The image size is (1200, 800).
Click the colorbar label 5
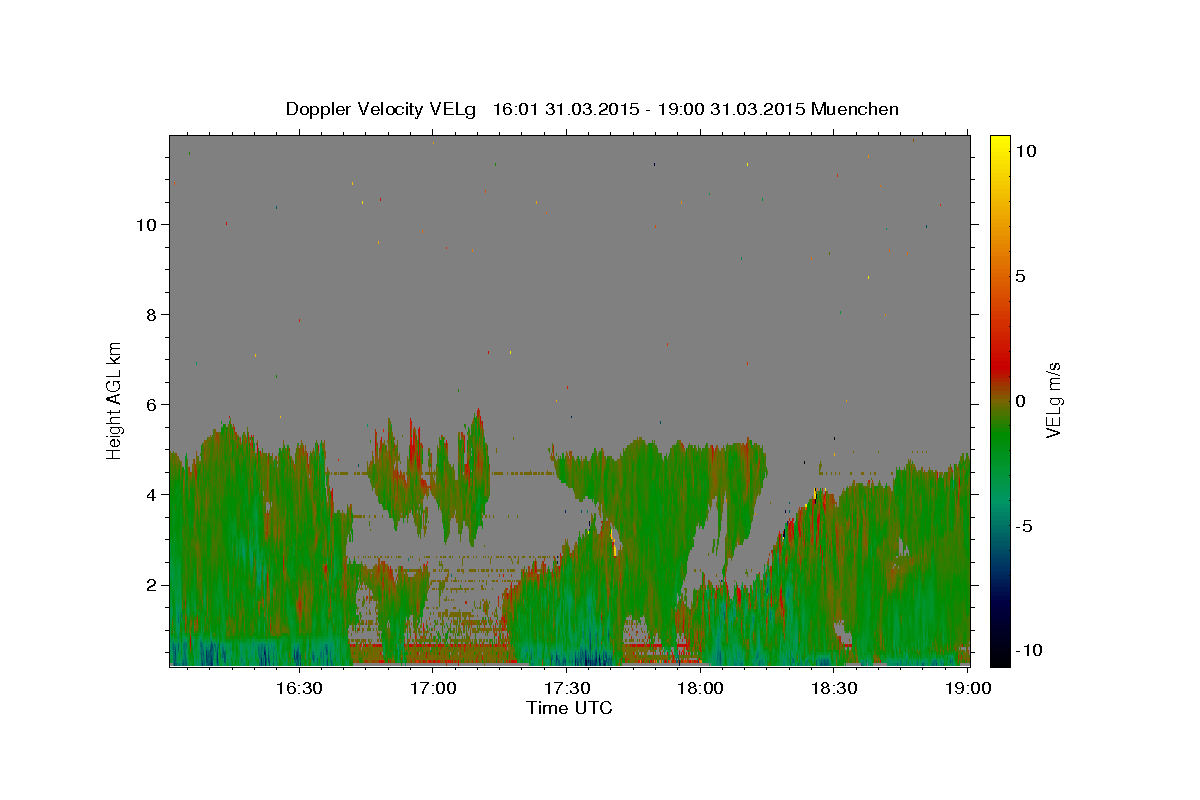(1020, 276)
